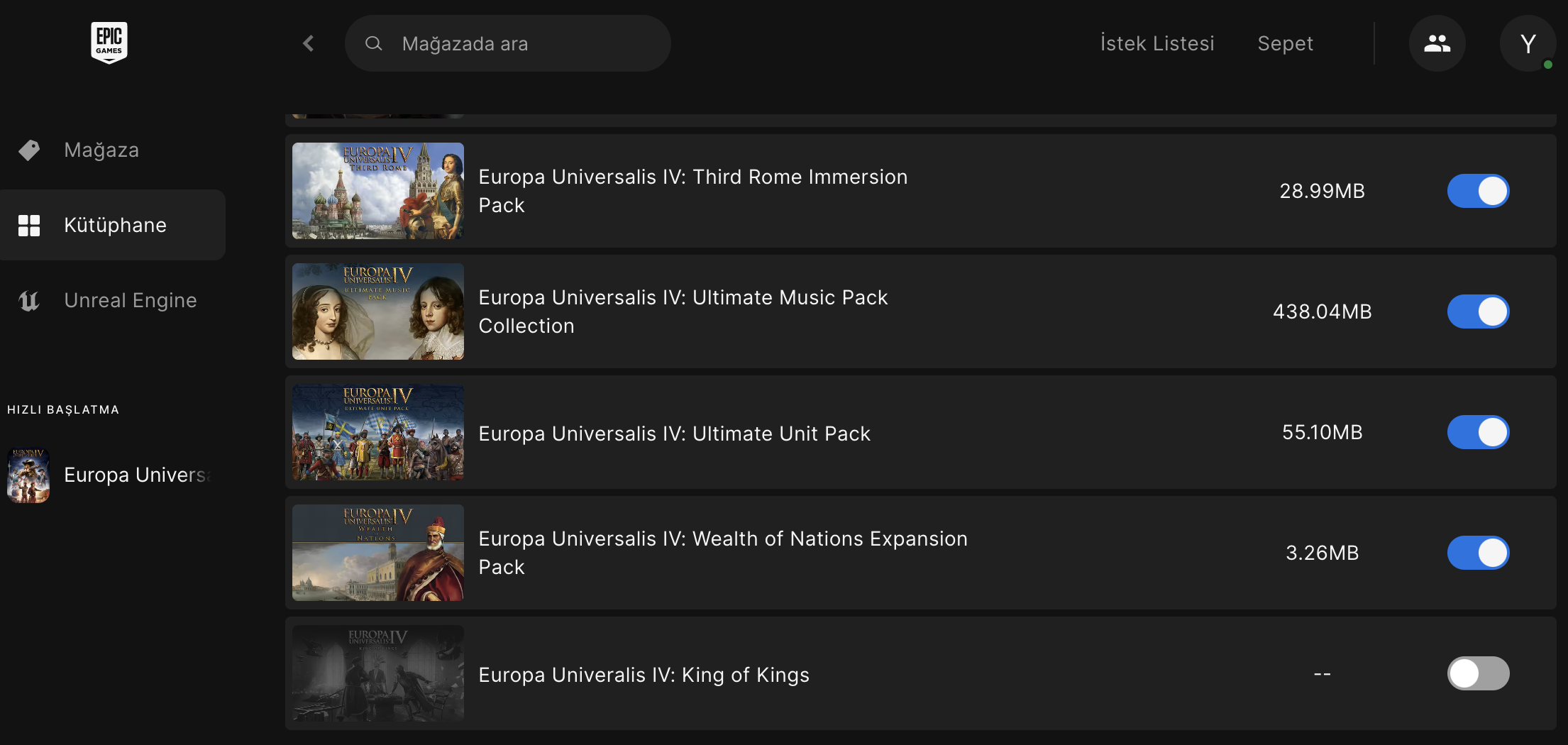Turn off Ultimate Unit Pack toggle
The height and width of the screenshot is (745, 1568).
[1478, 432]
